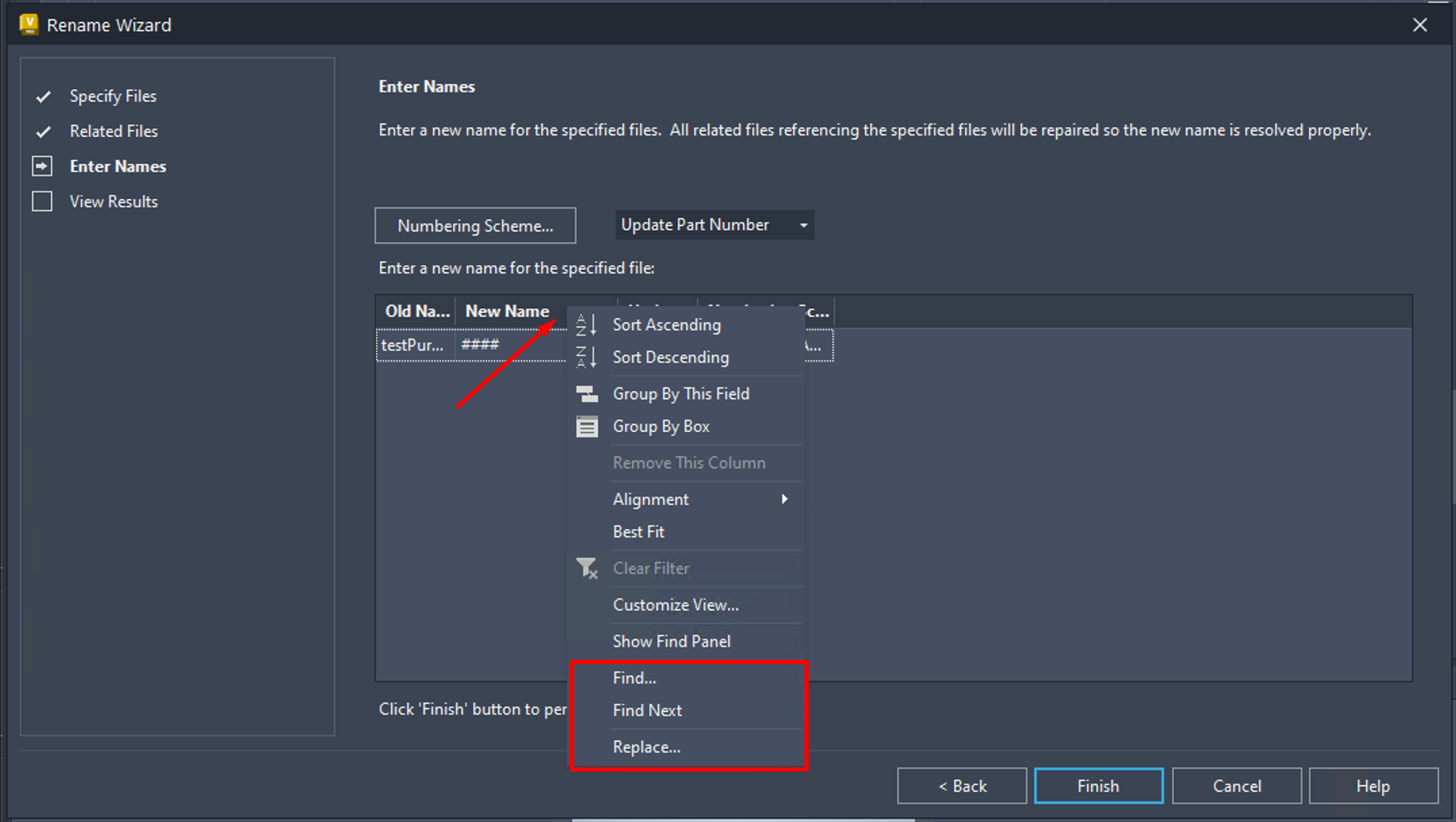Screen dimensions: 1456x822
Task: Choose Show Find Panel option
Action: click(671, 640)
